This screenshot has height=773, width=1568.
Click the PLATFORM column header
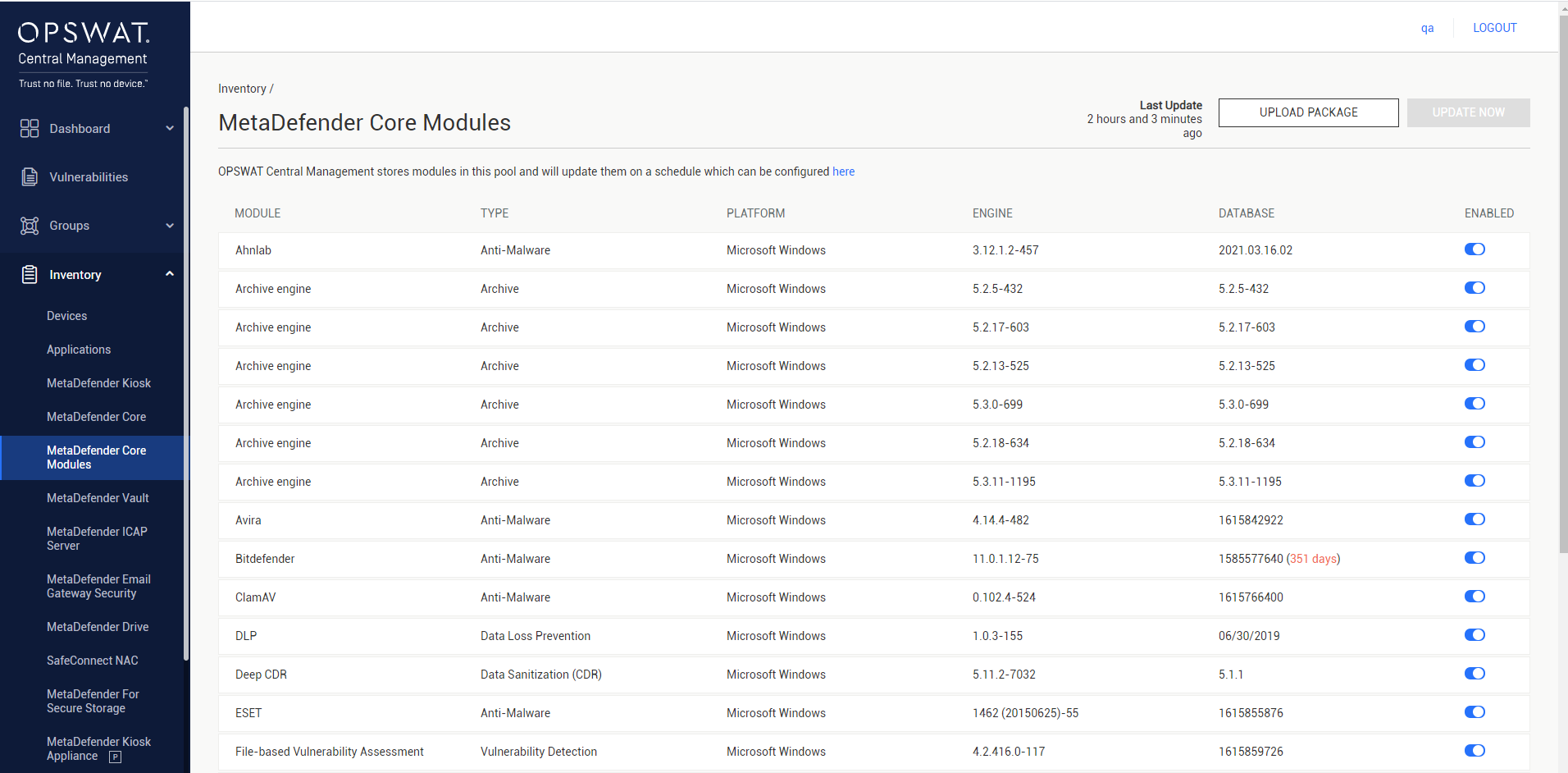click(755, 213)
